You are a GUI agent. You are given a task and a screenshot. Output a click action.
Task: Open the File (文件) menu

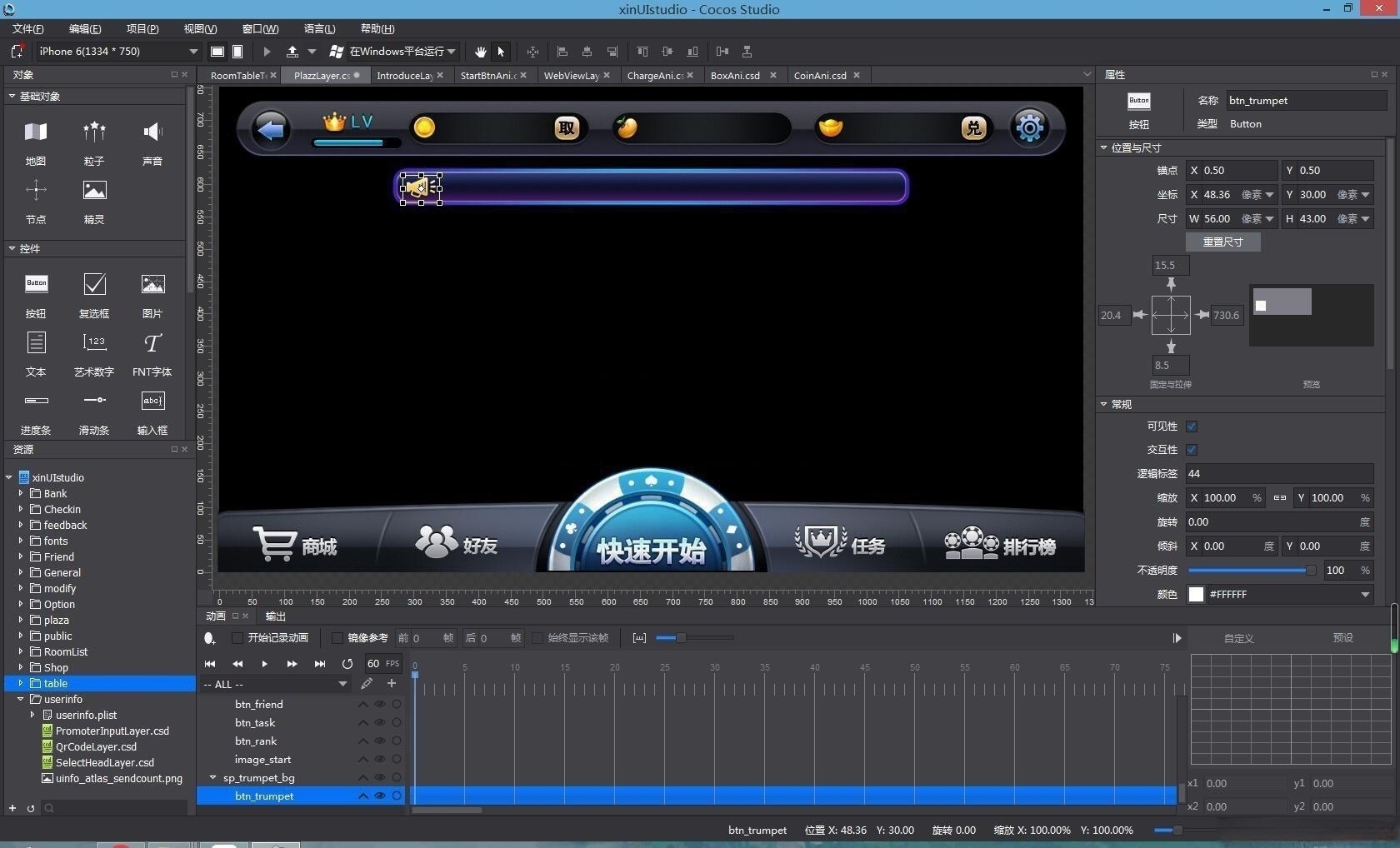[x=28, y=29]
